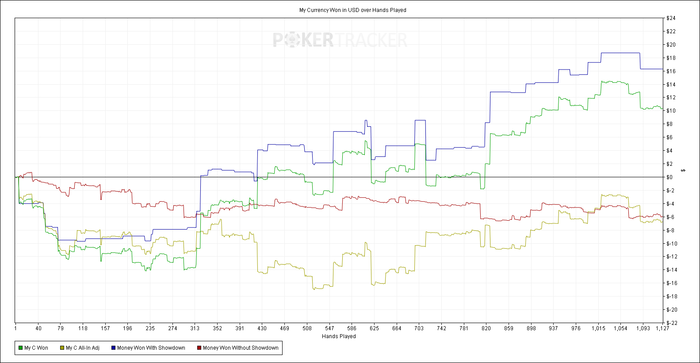The width and height of the screenshot is (700, 363).
Task: Click the $20 y-axis label
Action: tap(671, 45)
